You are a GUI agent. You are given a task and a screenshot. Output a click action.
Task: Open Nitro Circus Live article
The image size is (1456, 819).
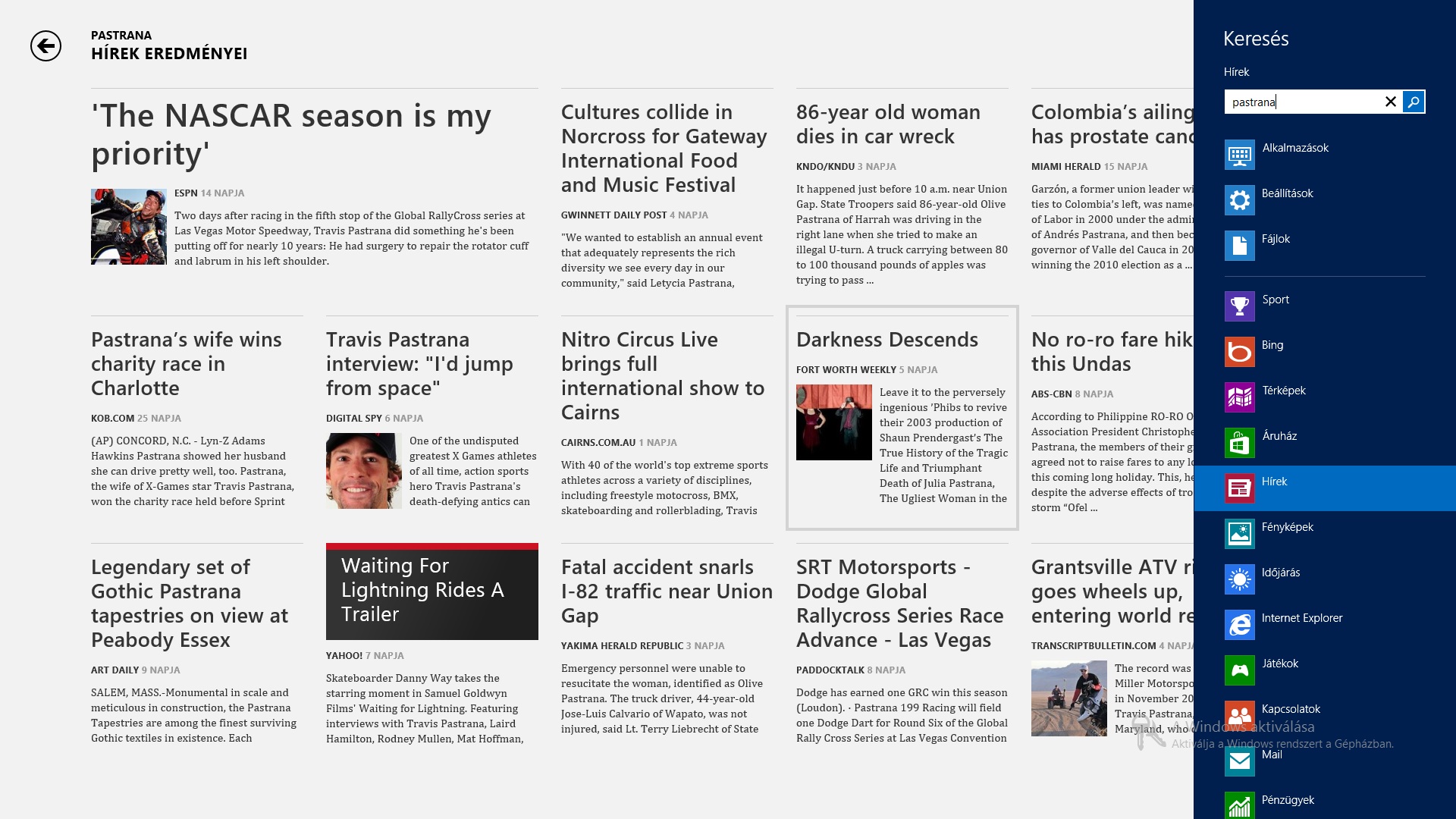pyautogui.click(x=663, y=376)
